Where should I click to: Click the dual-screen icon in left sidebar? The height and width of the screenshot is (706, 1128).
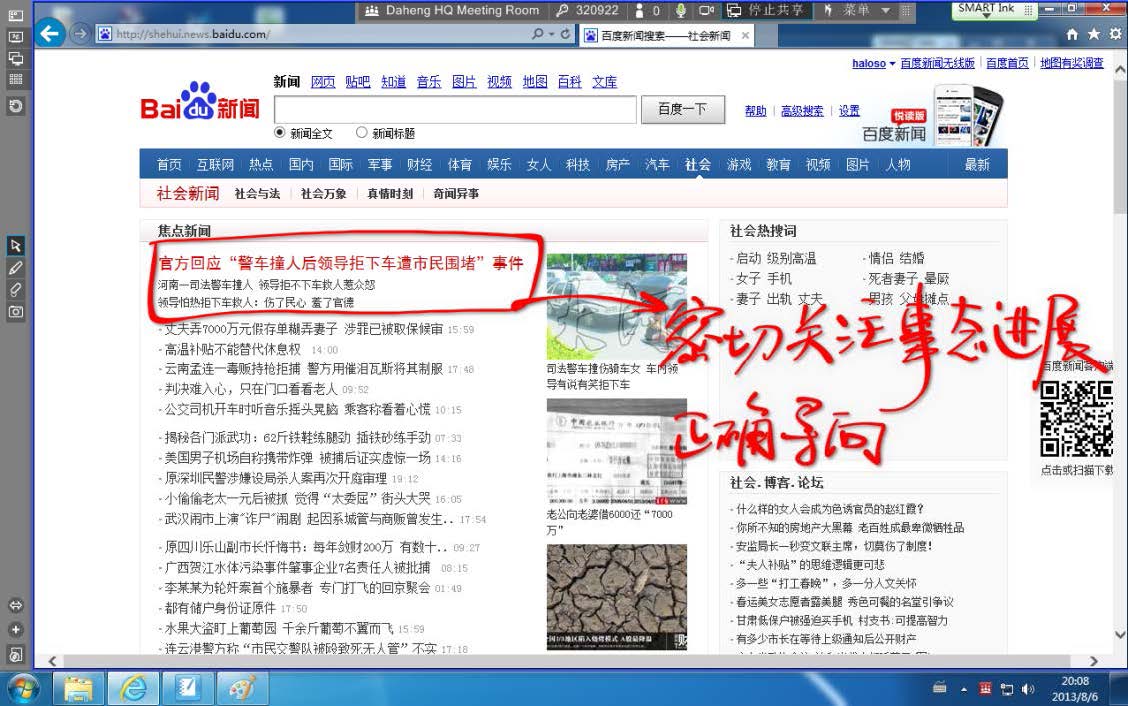15,58
